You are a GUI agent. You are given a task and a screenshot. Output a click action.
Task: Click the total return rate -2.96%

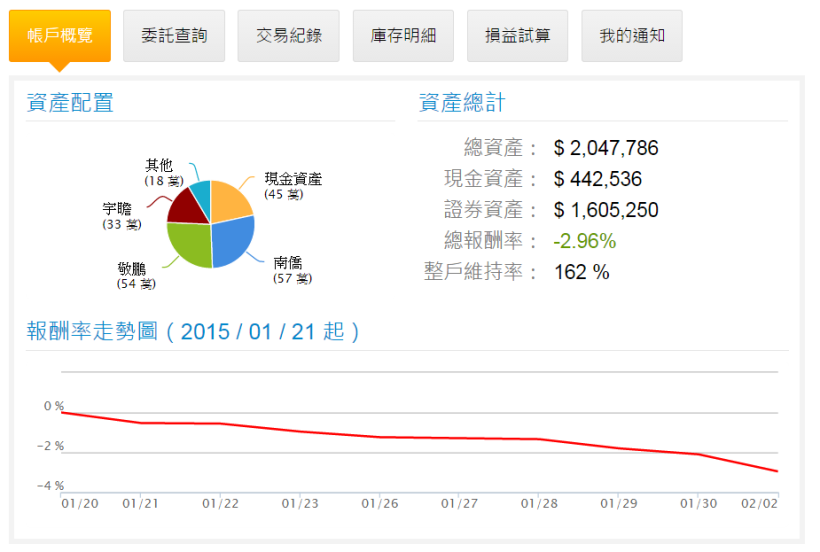[585, 242]
